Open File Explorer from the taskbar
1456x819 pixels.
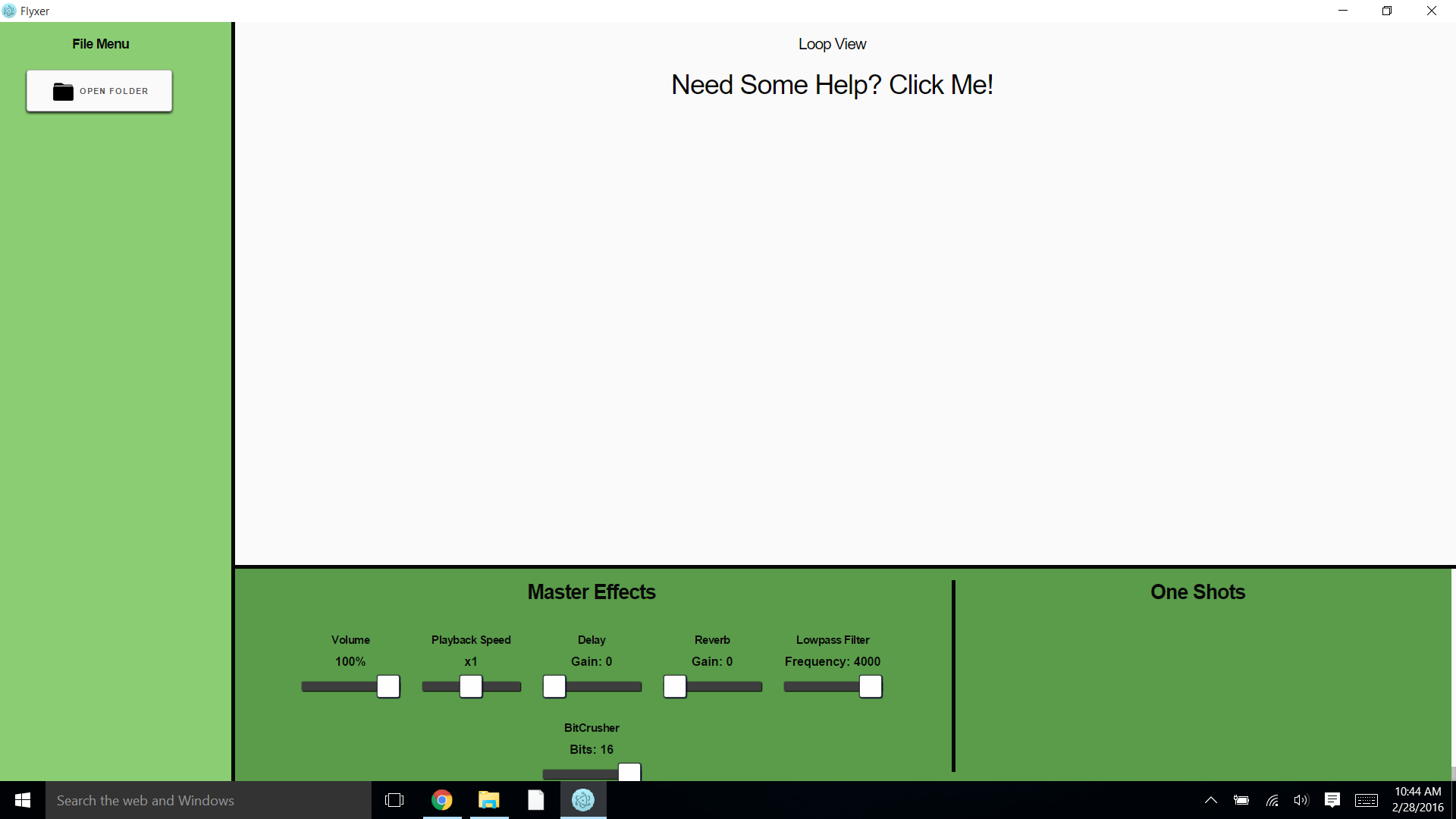point(489,800)
